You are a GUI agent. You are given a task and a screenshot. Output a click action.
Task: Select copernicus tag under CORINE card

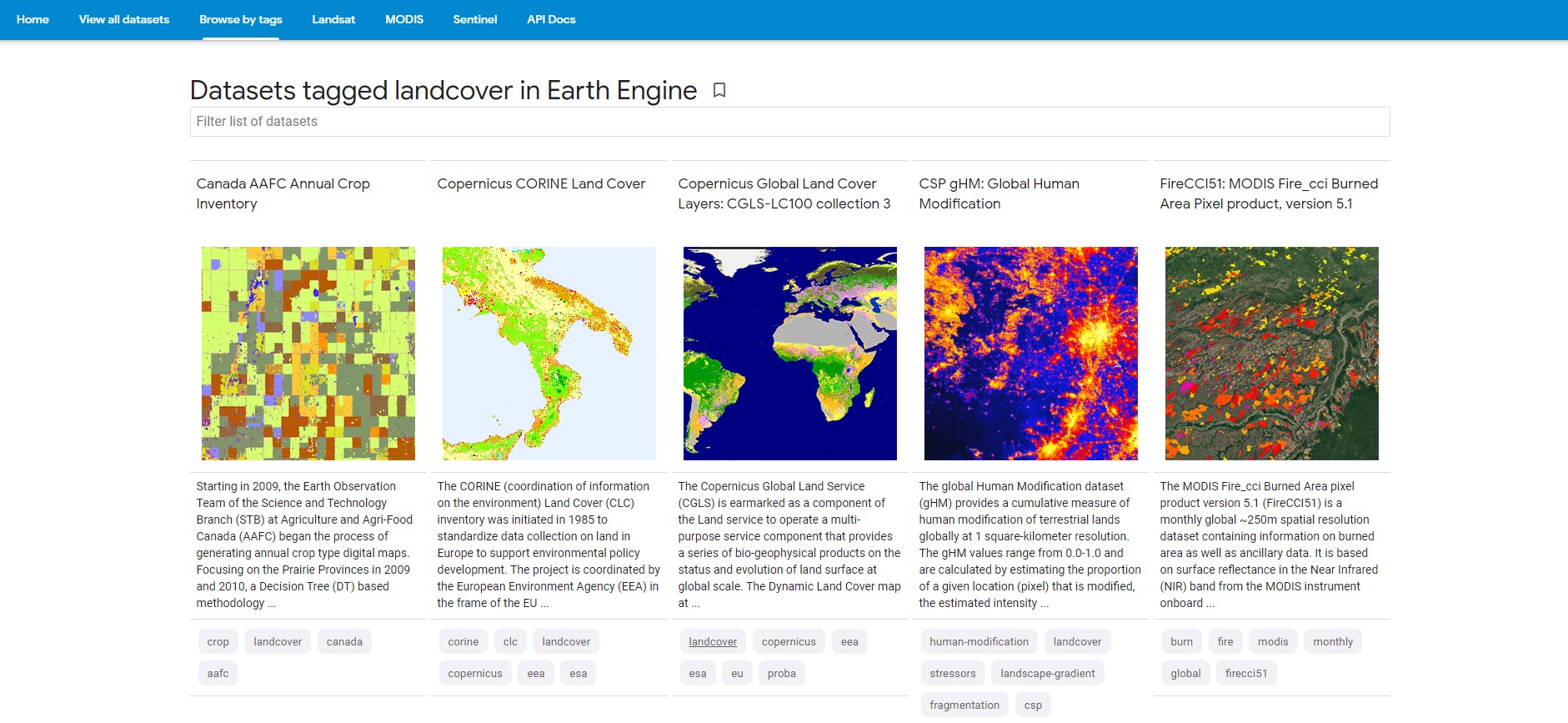(475, 673)
